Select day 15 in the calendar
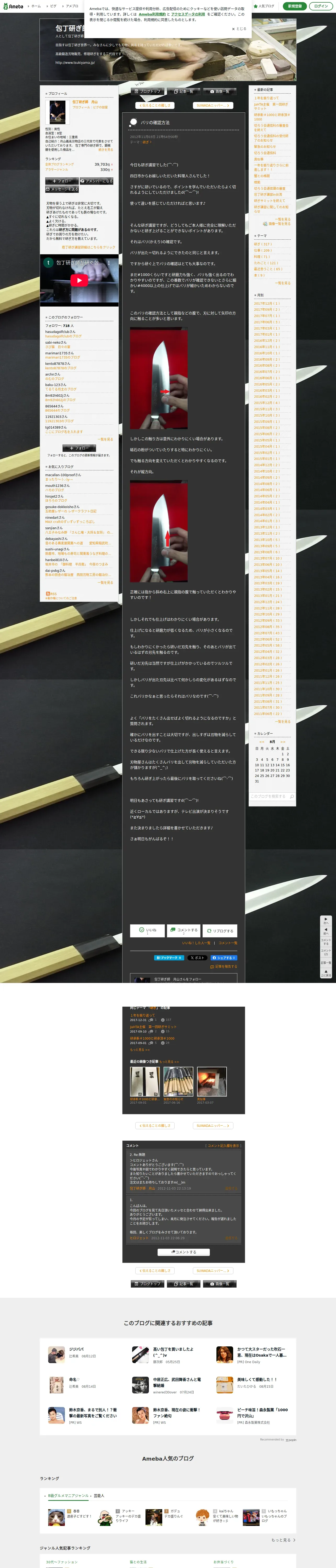336x1568 pixels. (282, 765)
